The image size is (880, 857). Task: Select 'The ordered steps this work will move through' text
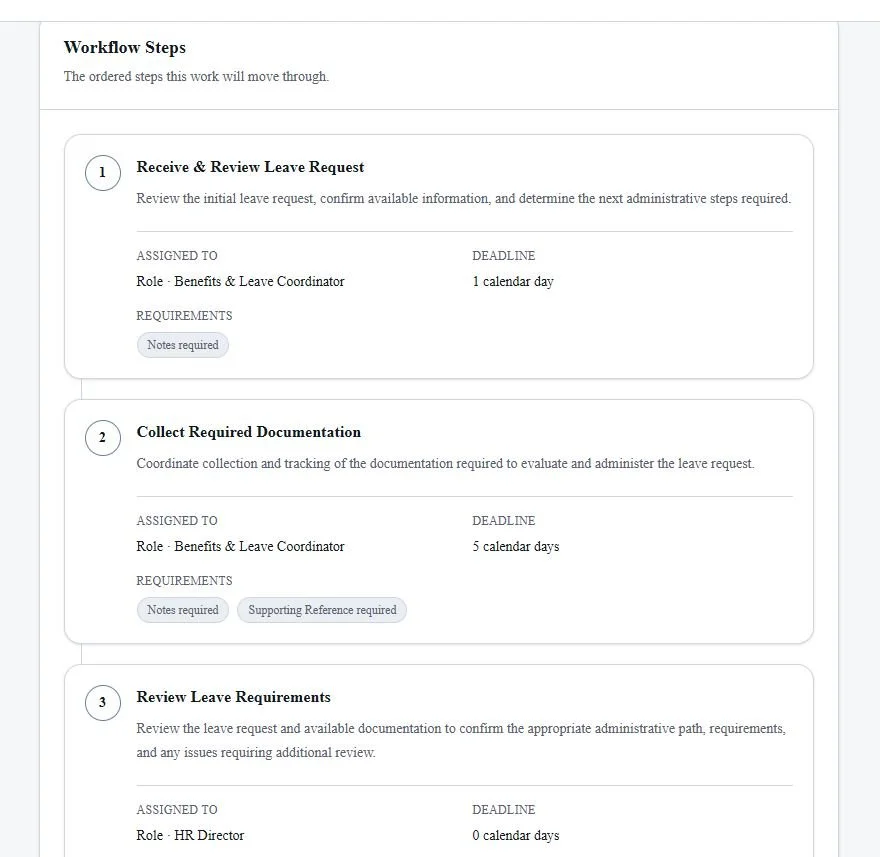click(196, 76)
